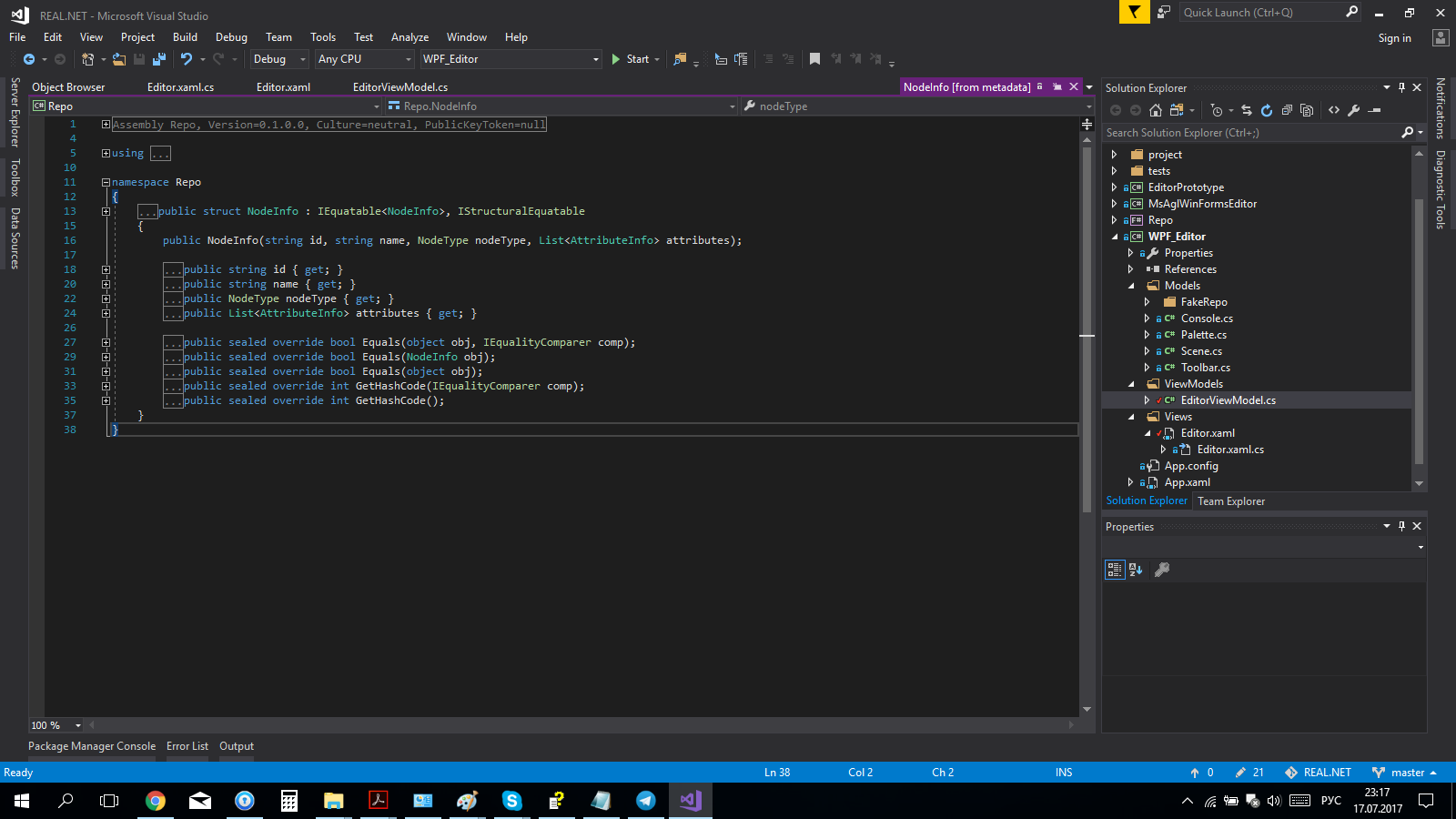The image size is (1456, 819).
Task: Click the Property Pages wrench in Properties panel
Action: [1162, 570]
